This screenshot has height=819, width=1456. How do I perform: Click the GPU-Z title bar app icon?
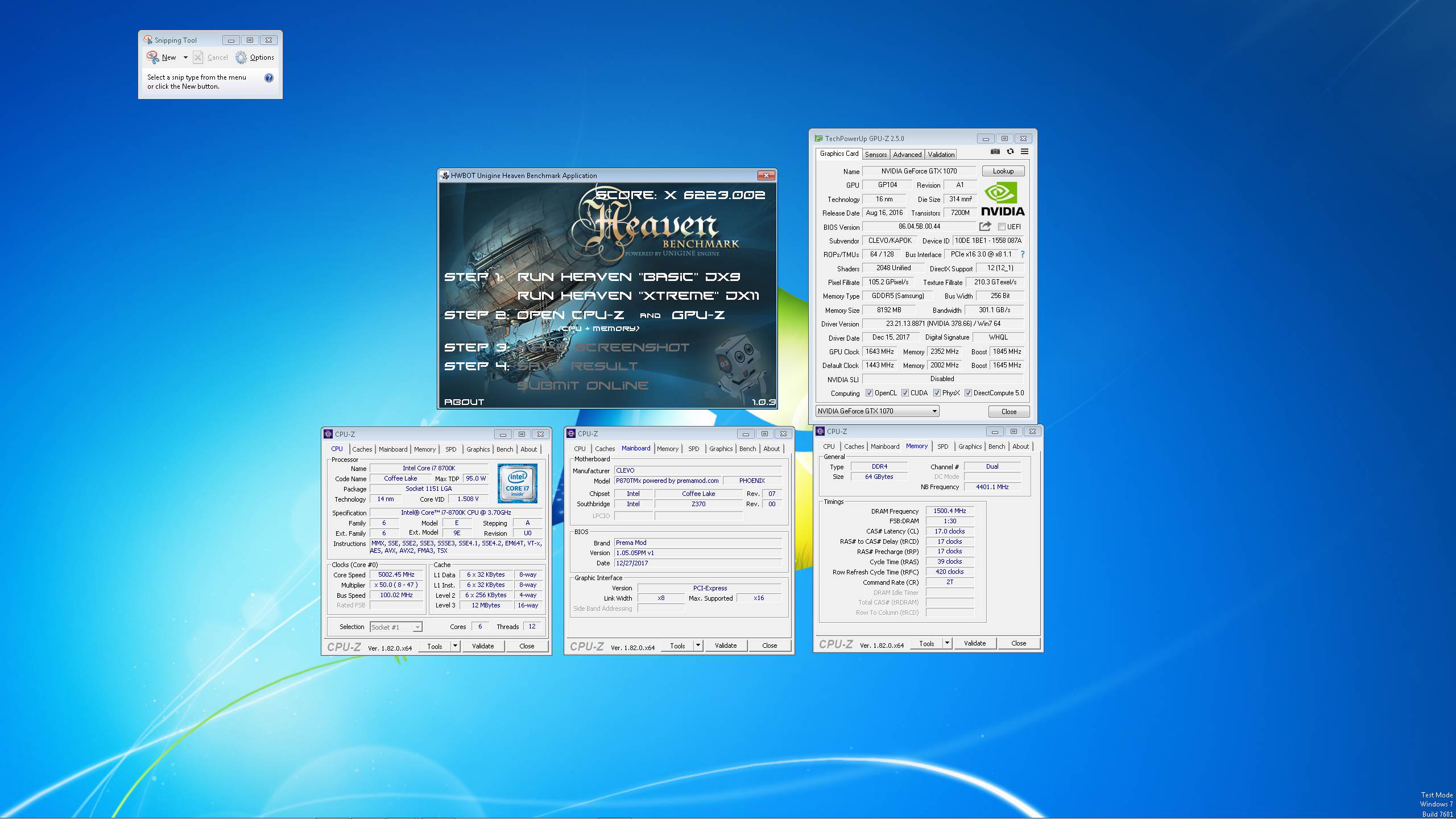(x=818, y=138)
